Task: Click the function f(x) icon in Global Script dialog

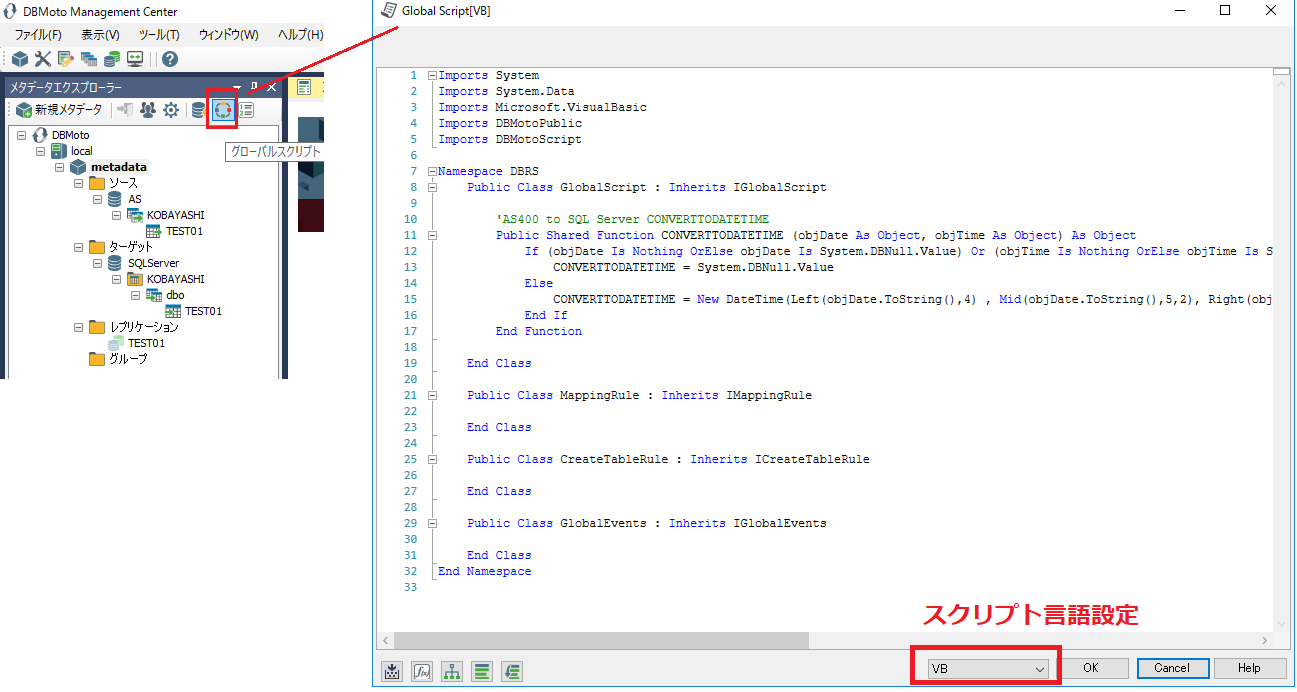Action: coord(422,670)
